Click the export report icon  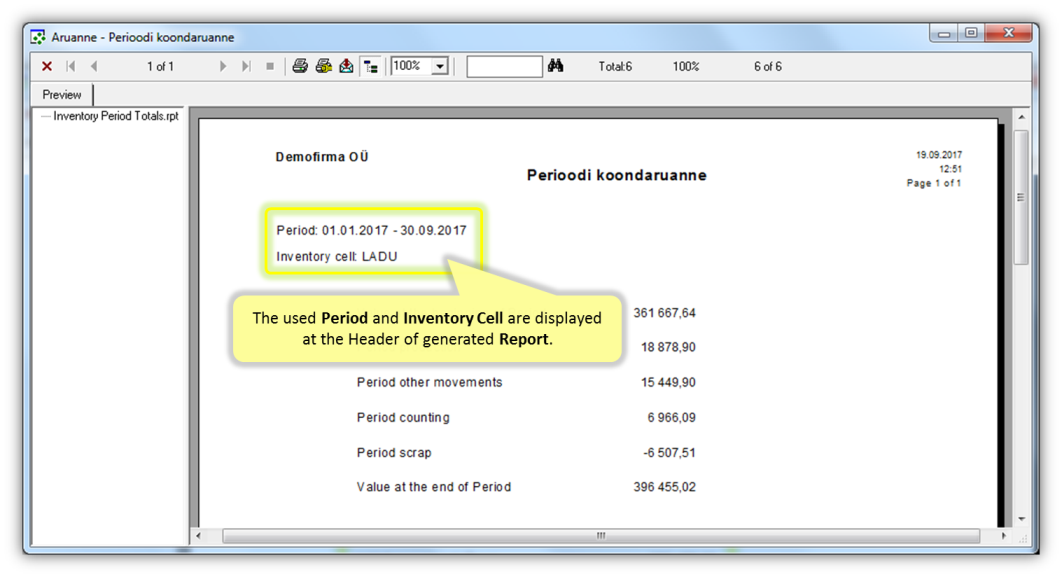346,67
